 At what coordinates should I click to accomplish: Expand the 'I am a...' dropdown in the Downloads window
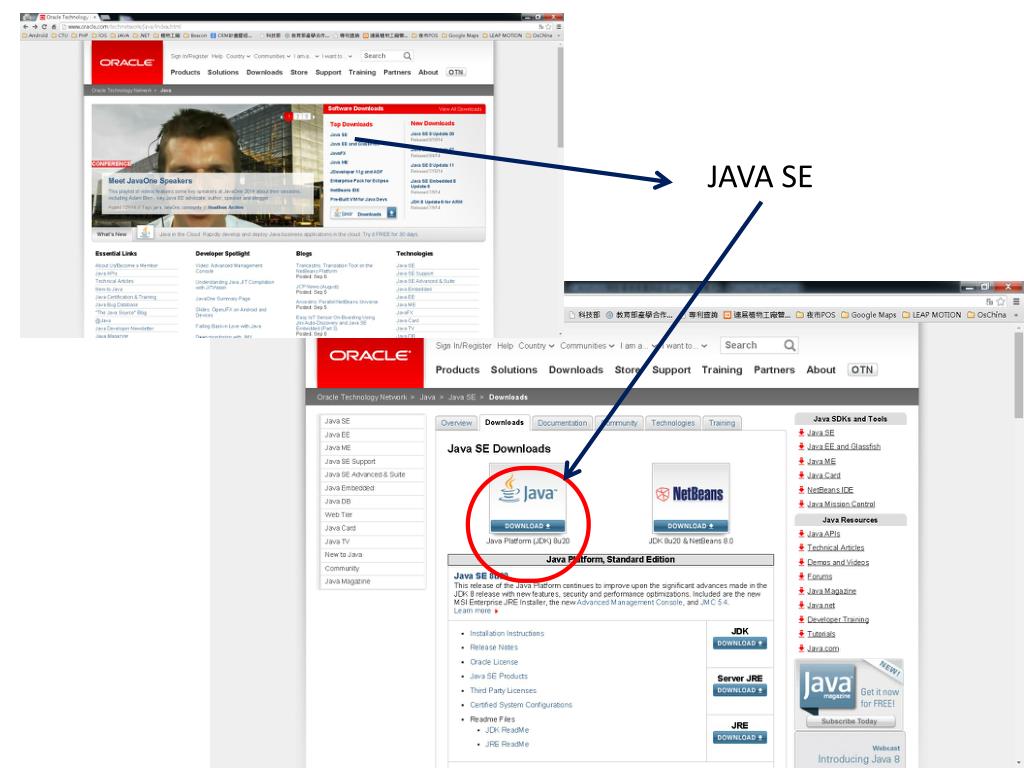click(x=639, y=345)
